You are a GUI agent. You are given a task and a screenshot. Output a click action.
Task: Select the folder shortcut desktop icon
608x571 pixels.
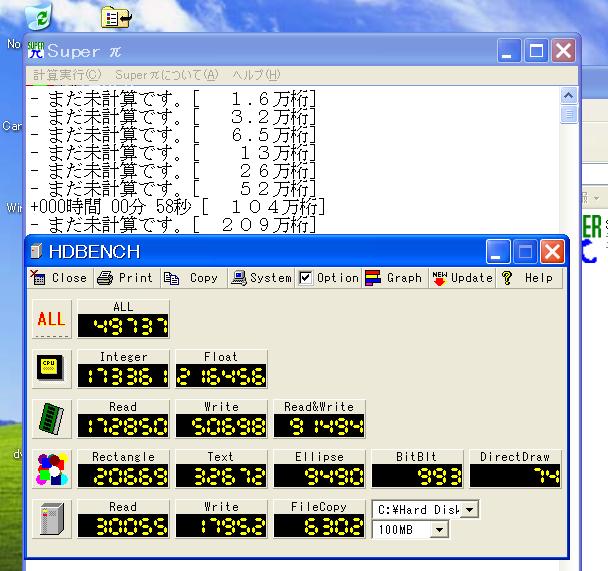pos(116,17)
